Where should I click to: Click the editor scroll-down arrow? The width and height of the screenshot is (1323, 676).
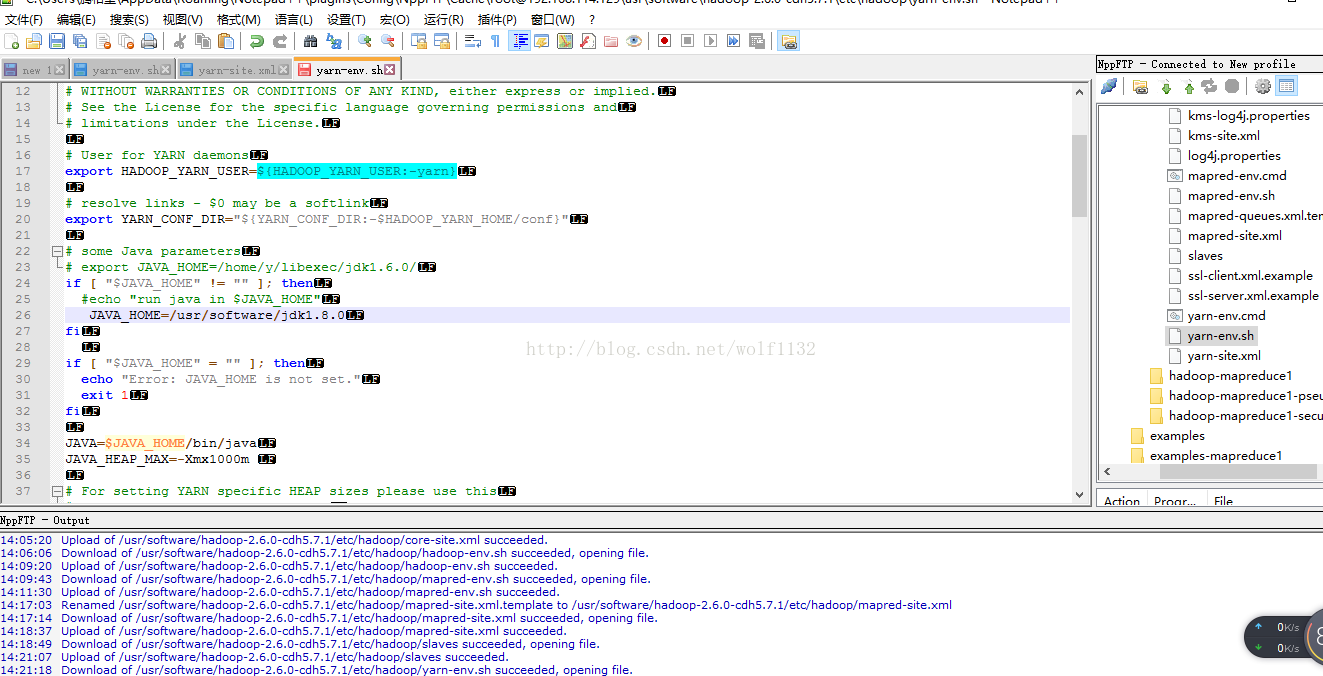point(1079,493)
